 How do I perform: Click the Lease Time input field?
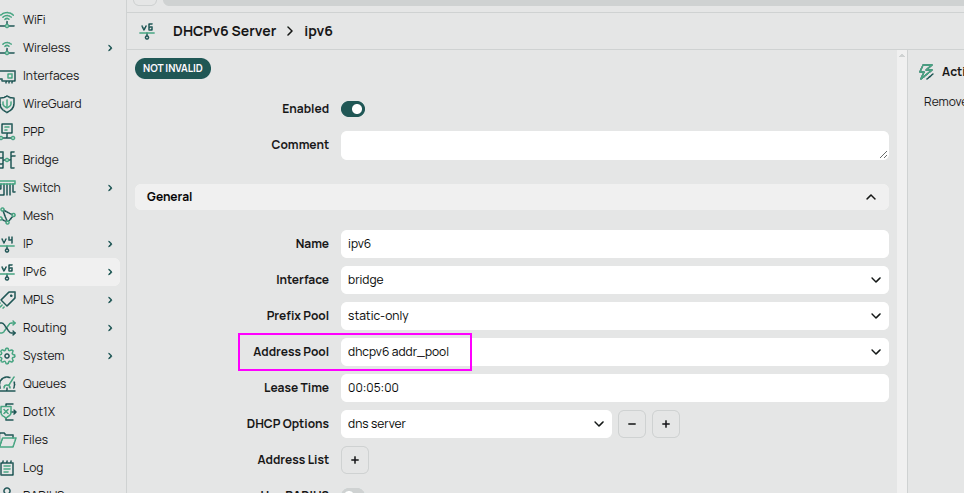(614, 388)
